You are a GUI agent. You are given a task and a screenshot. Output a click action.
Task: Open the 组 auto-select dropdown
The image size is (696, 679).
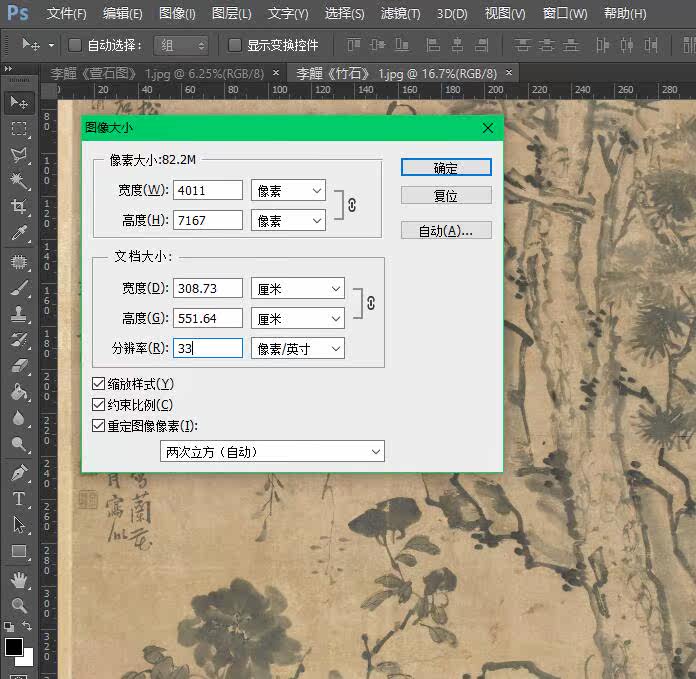tap(181, 45)
